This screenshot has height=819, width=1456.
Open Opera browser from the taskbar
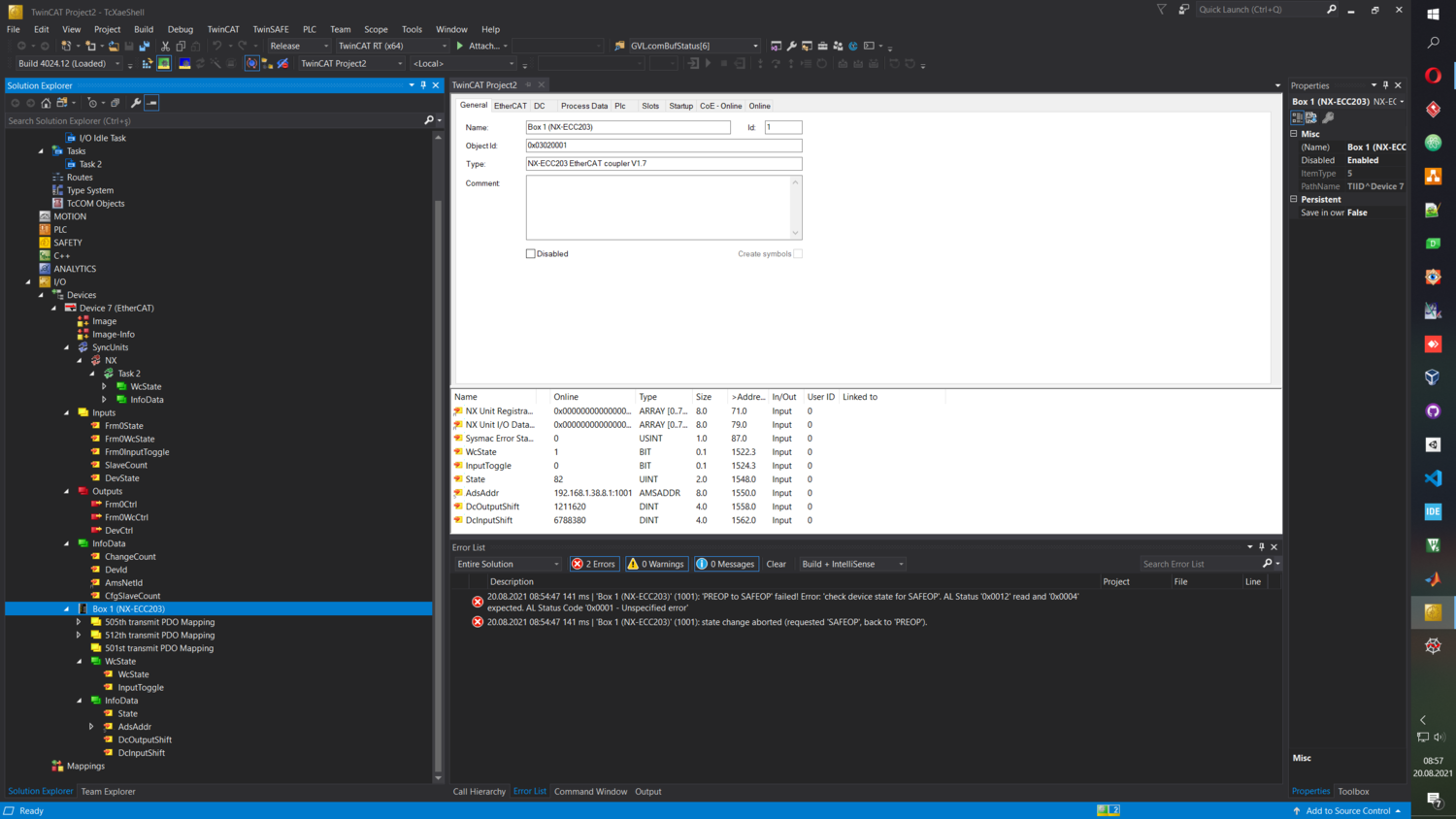(x=1433, y=76)
